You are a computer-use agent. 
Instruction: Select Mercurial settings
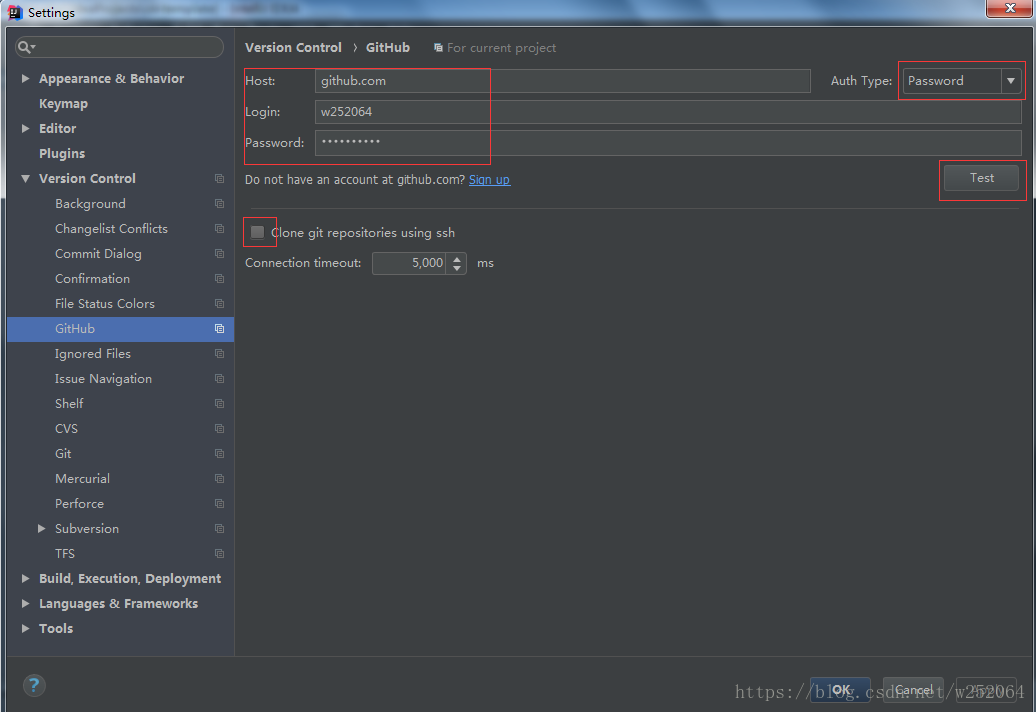coord(83,479)
